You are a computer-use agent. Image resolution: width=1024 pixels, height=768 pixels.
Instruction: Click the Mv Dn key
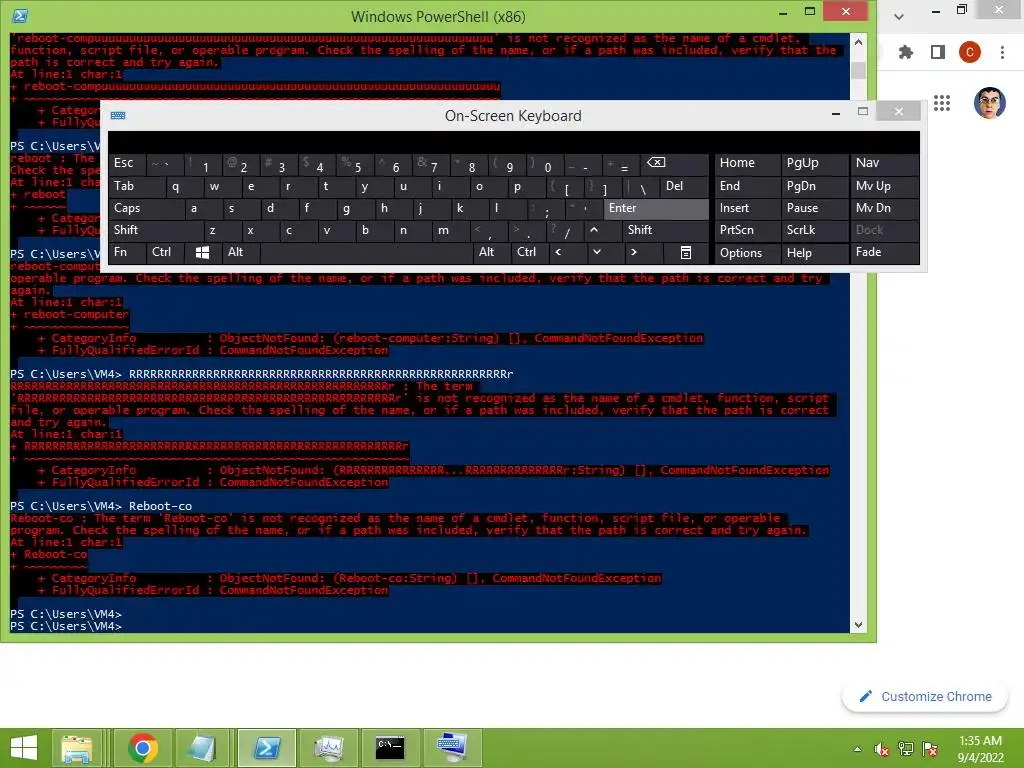884,208
